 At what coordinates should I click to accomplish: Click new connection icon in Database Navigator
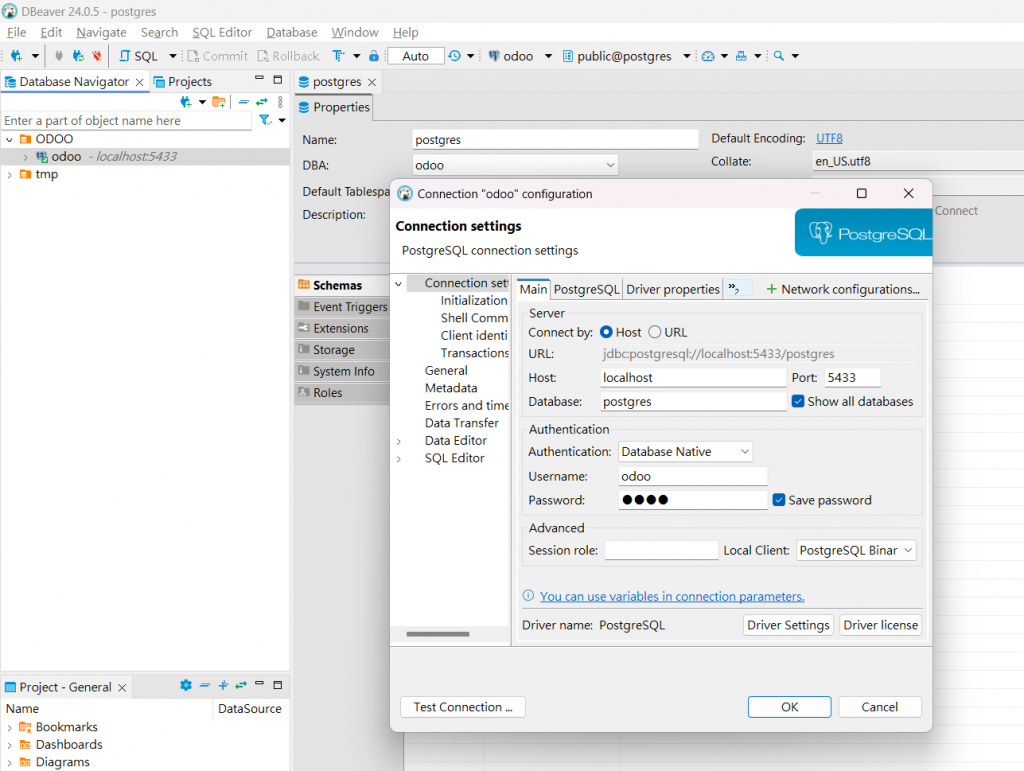coord(186,102)
